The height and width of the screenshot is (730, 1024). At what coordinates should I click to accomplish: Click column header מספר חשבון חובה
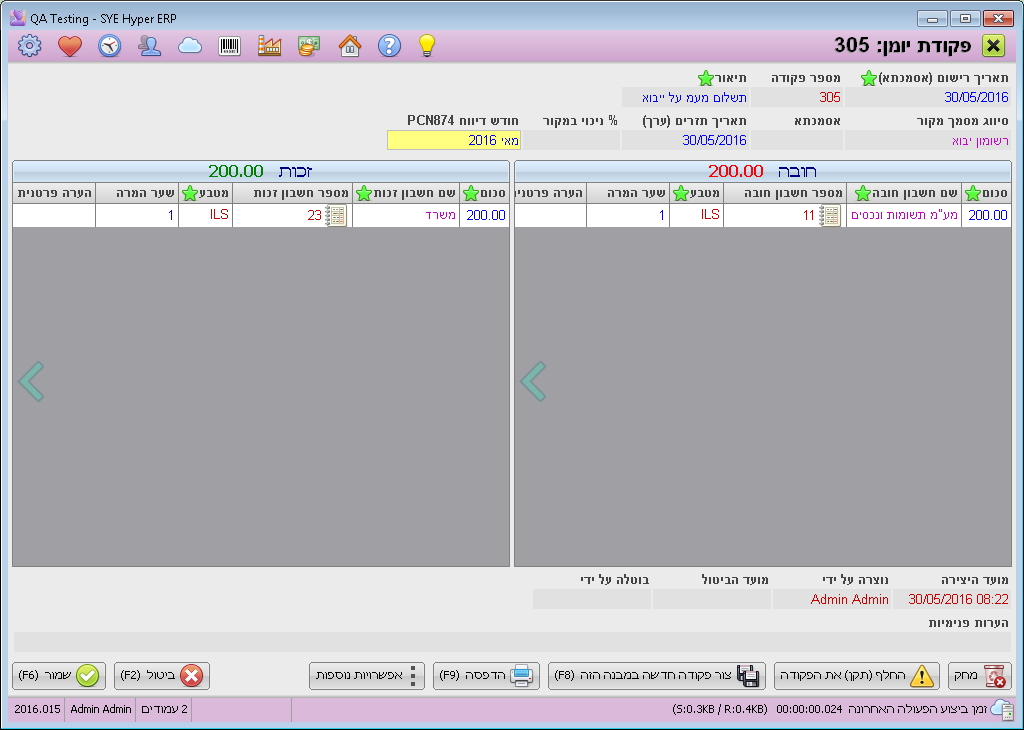785,193
